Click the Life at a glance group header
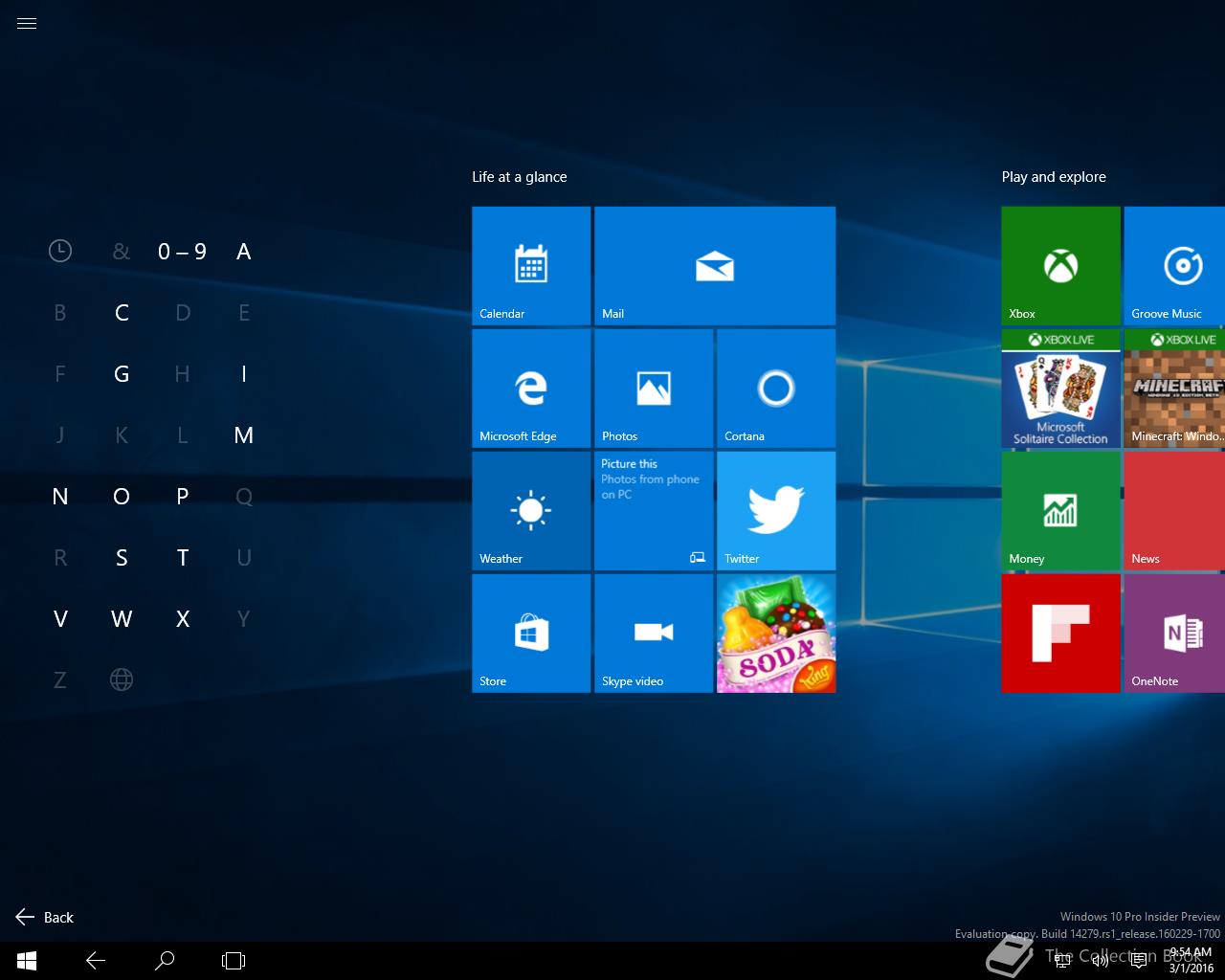 tap(520, 177)
